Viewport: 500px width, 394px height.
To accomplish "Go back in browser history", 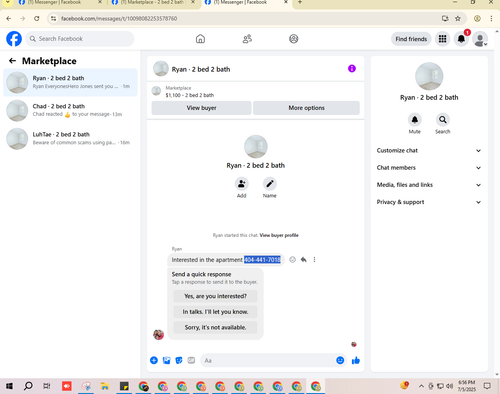I will (9, 19).
